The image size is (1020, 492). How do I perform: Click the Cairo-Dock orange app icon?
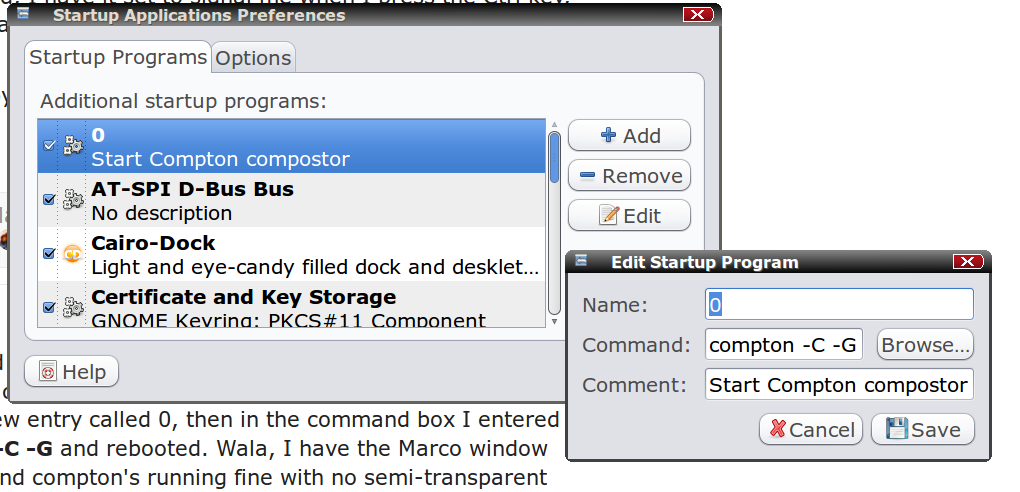[72, 254]
